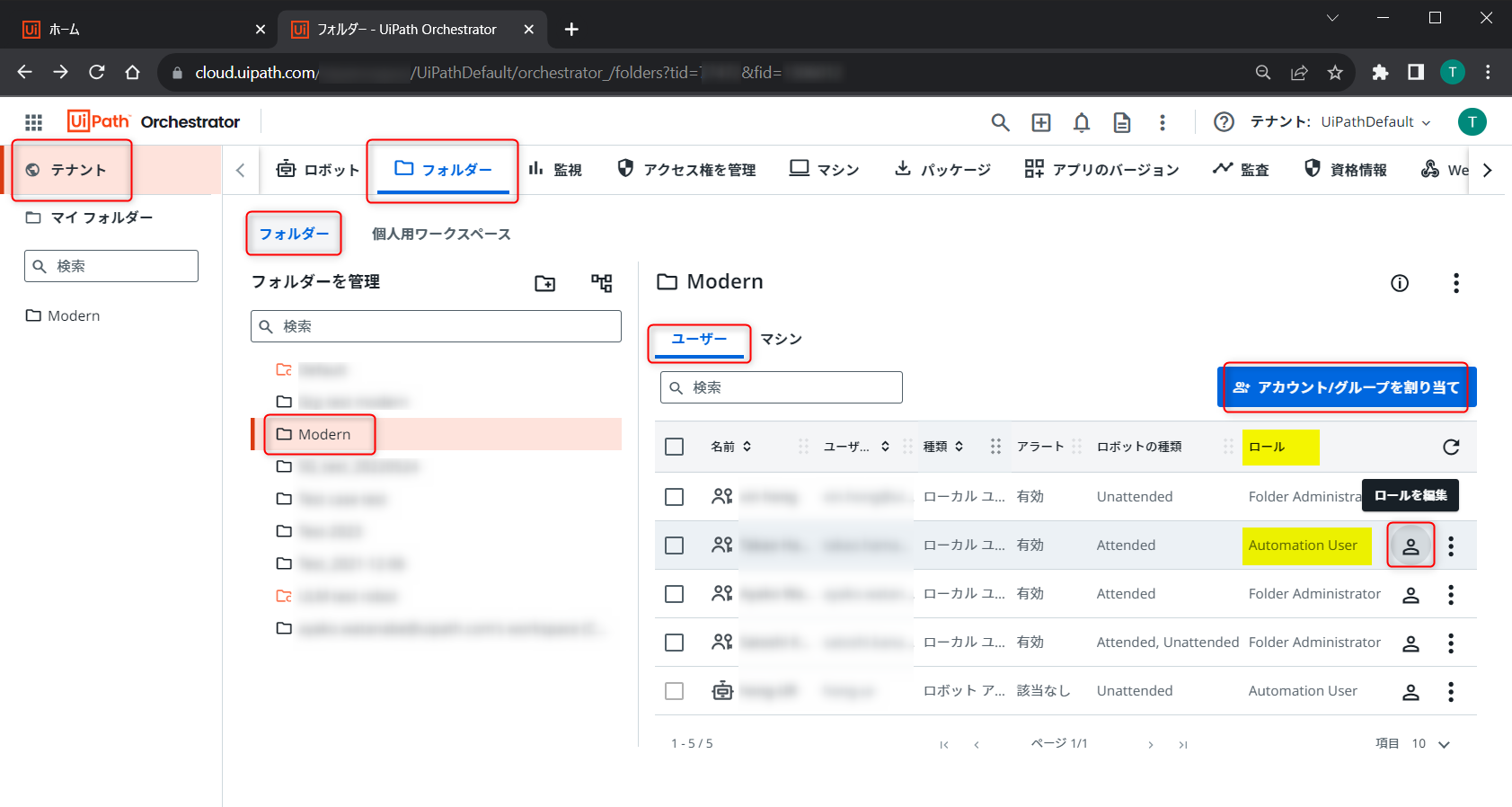
Task: Select the フォルダー tab in tenant navigation
Action: click(443, 170)
